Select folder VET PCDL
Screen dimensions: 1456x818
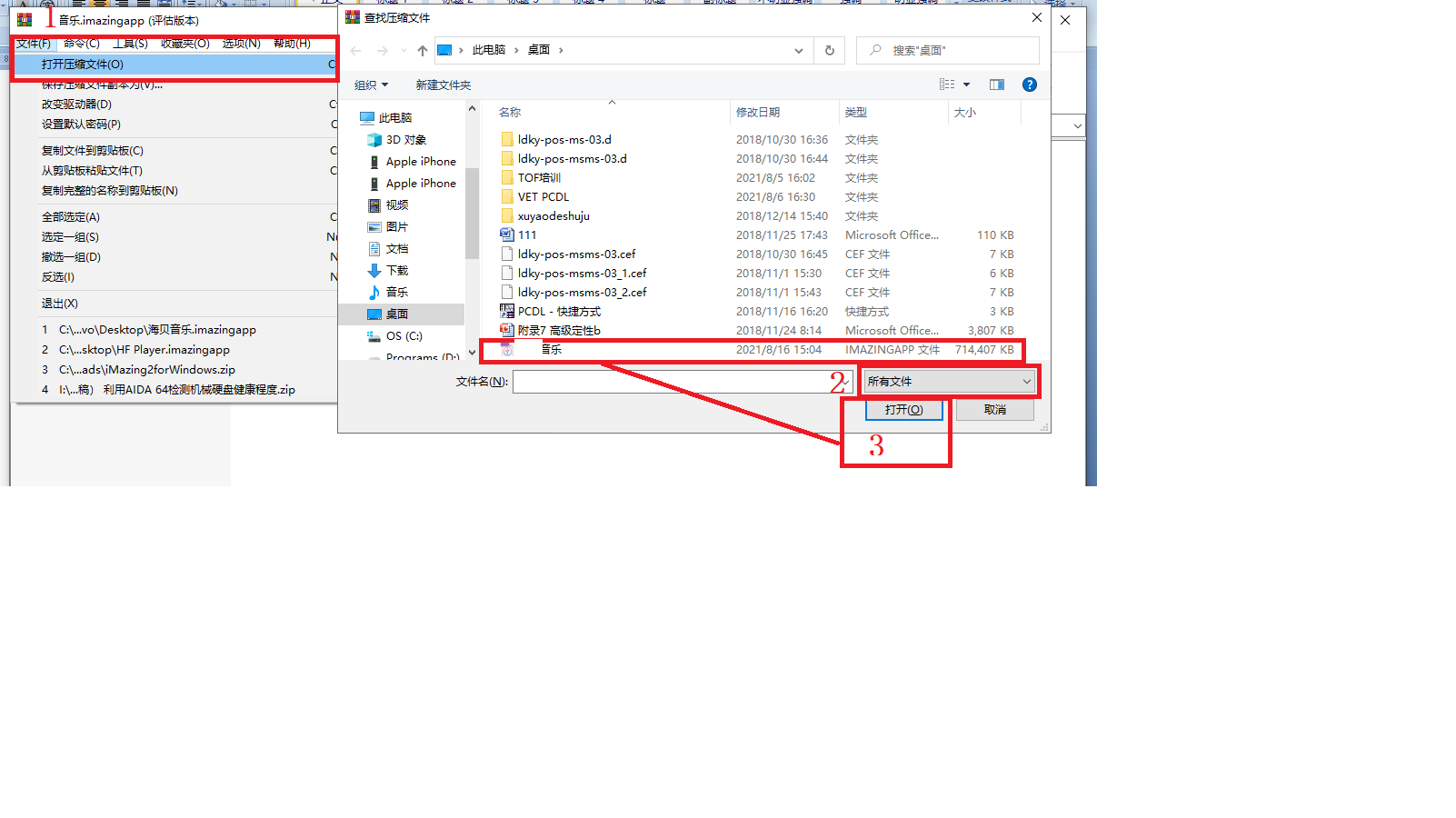click(544, 197)
